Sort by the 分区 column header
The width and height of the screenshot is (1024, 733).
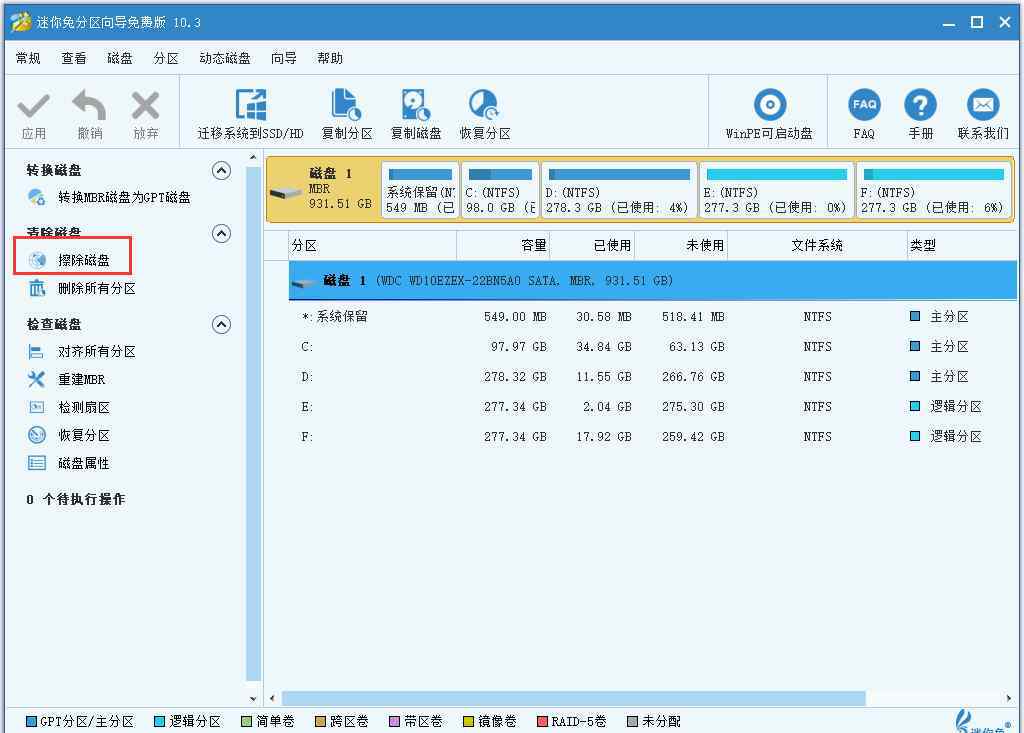372,246
